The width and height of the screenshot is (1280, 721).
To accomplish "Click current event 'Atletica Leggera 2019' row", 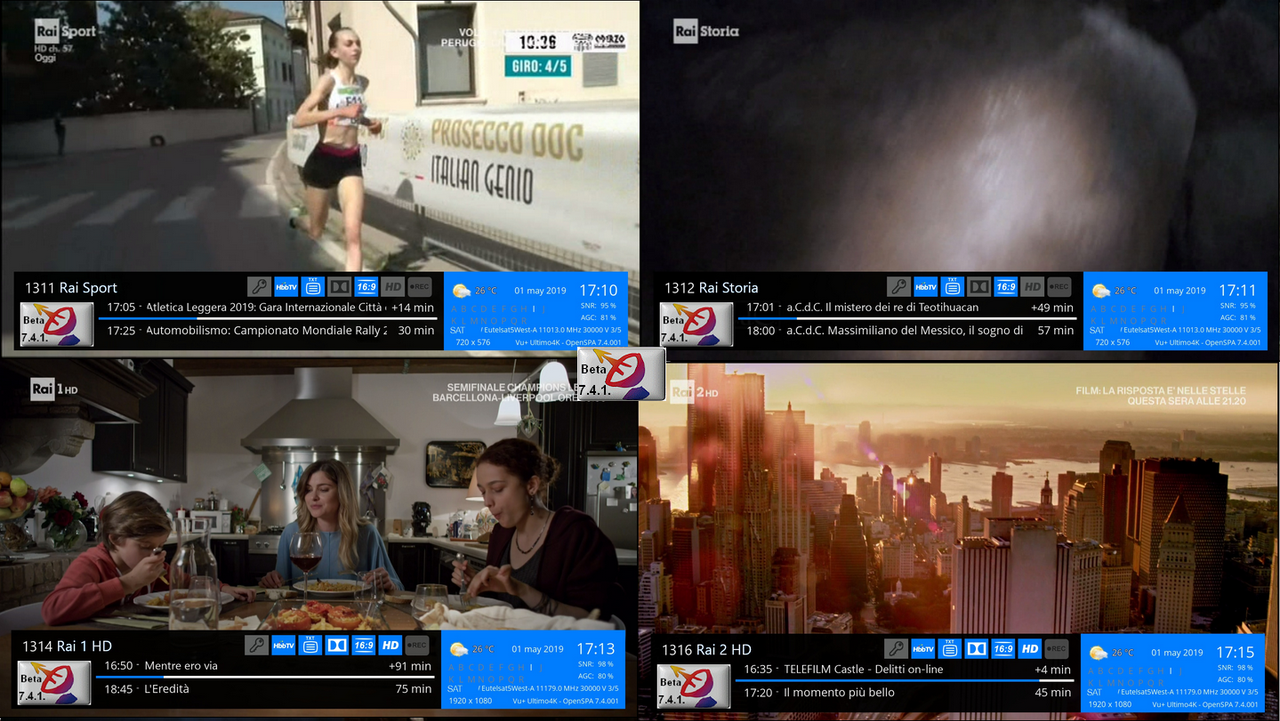I will pyautogui.click(x=270, y=307).
